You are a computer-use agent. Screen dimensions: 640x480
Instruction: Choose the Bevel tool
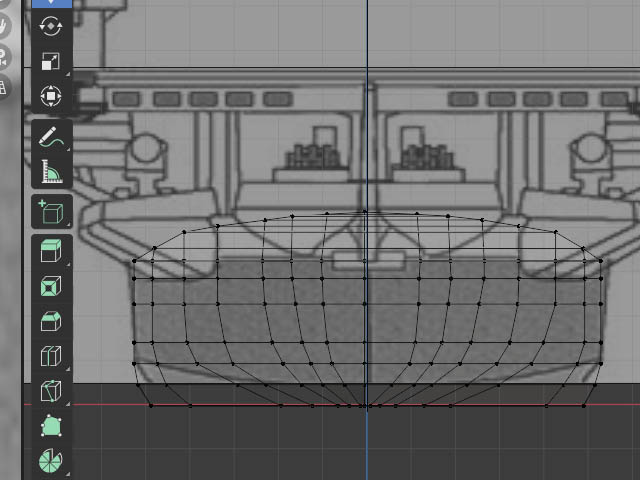[x=51, y=321]
